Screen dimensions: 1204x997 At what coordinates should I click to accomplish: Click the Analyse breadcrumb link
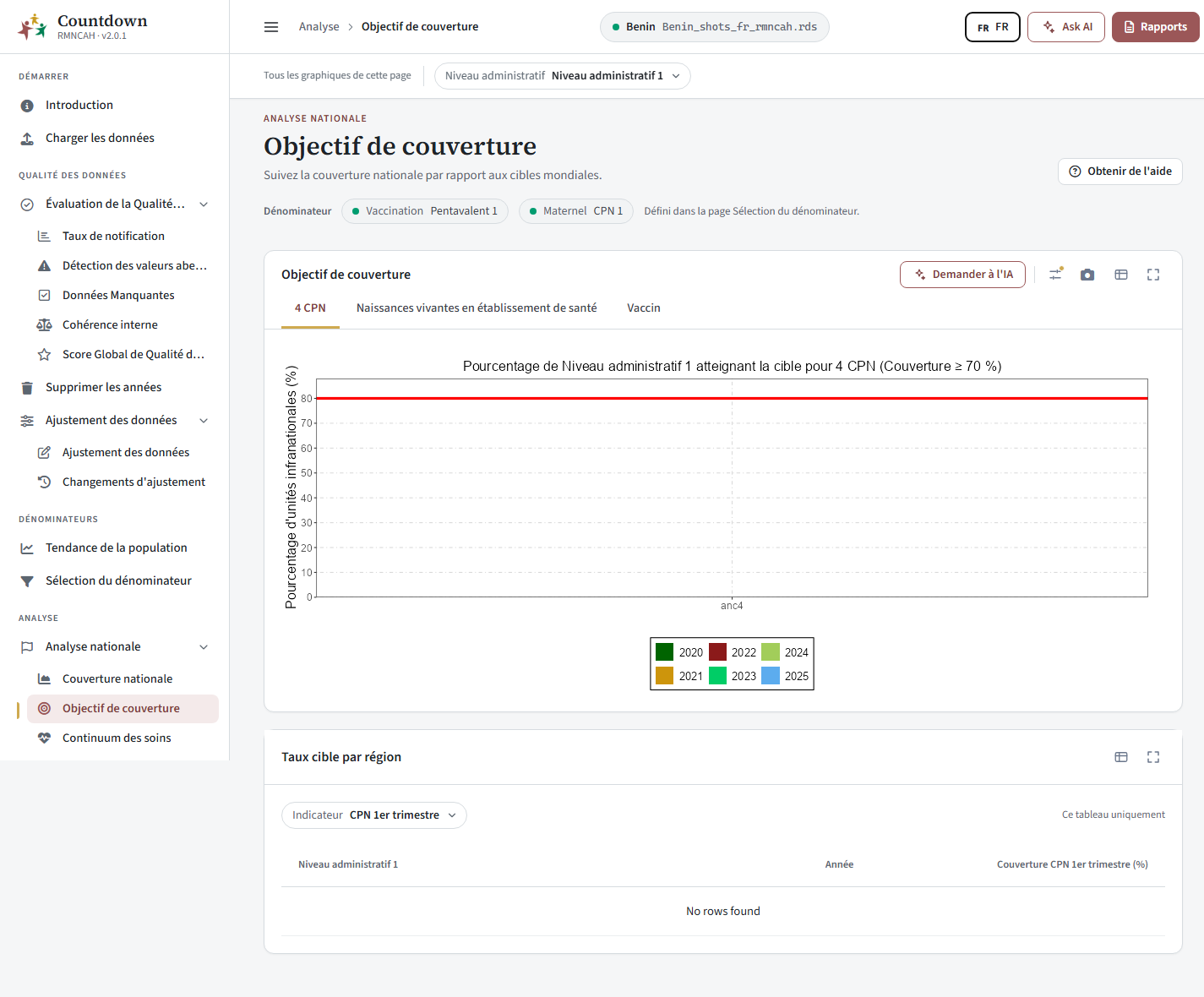point(319,27)
